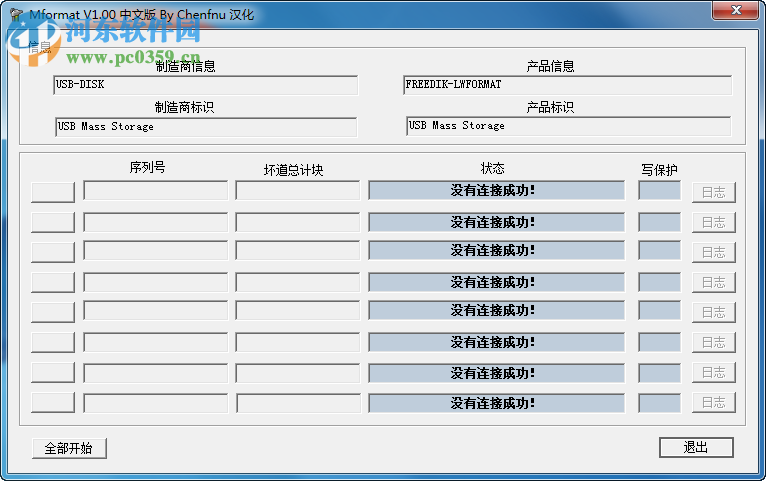Click the eighth row 坏道总计块 field
The height and width of the screenshot is (481, 766).
click(x=298, y=403)
